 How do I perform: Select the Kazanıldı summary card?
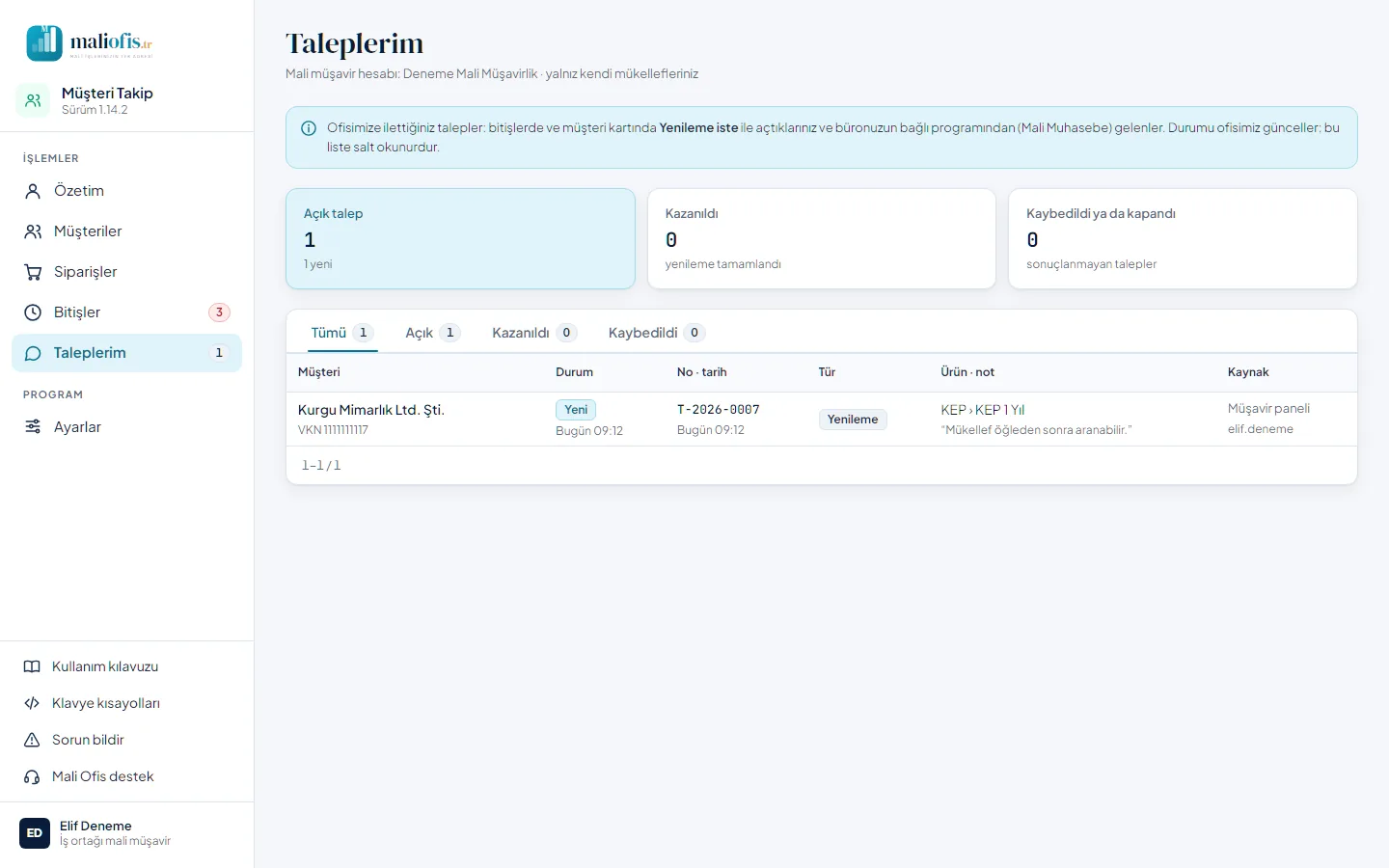pos(822,238)
